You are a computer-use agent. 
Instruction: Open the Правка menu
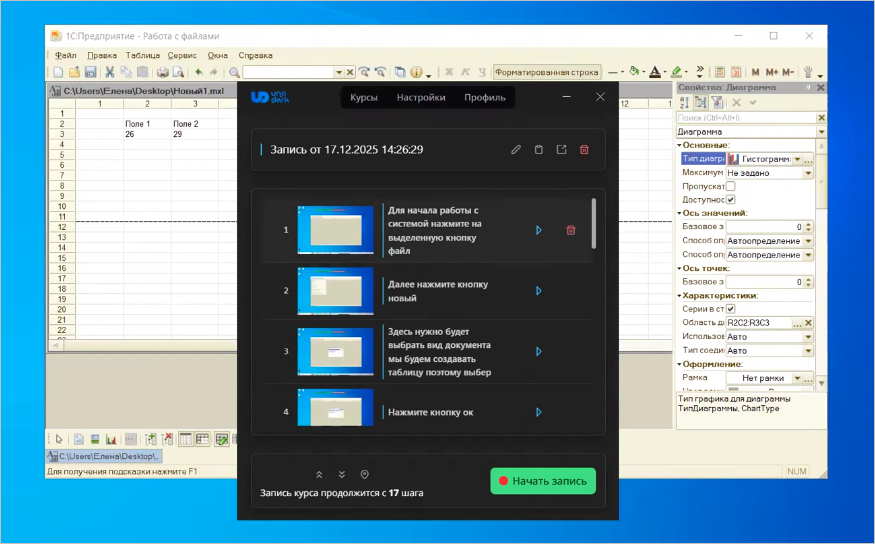[102, 55]
